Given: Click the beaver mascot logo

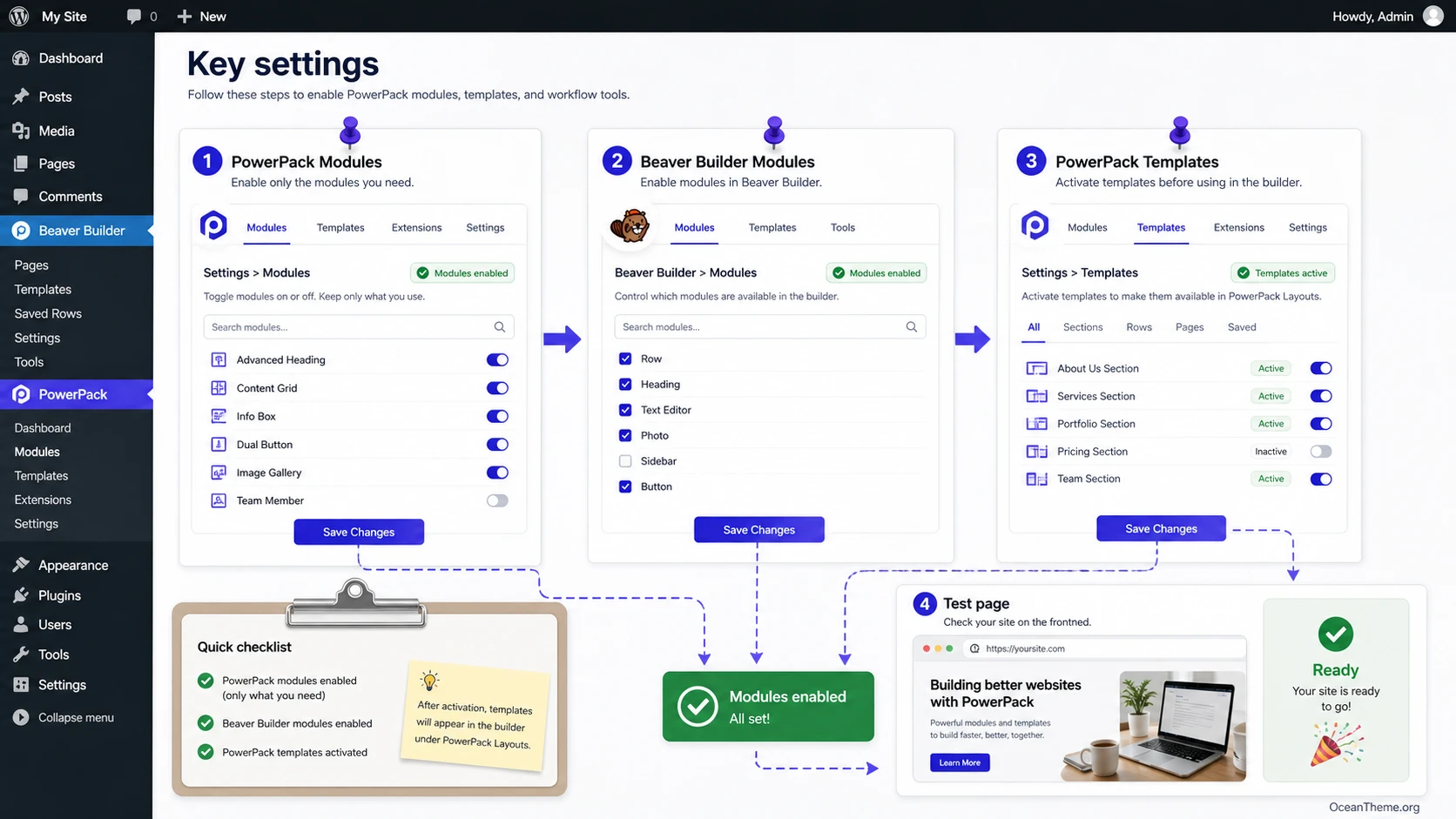Looking at the screenshot, I should tap(630, 226).
